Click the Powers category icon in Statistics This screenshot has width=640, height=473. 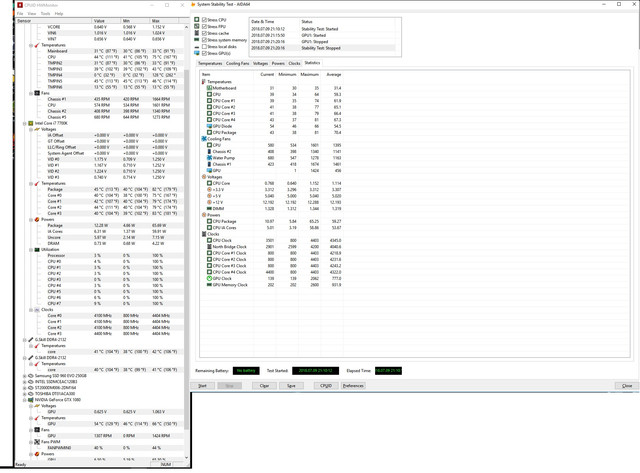tap(204, 215)
